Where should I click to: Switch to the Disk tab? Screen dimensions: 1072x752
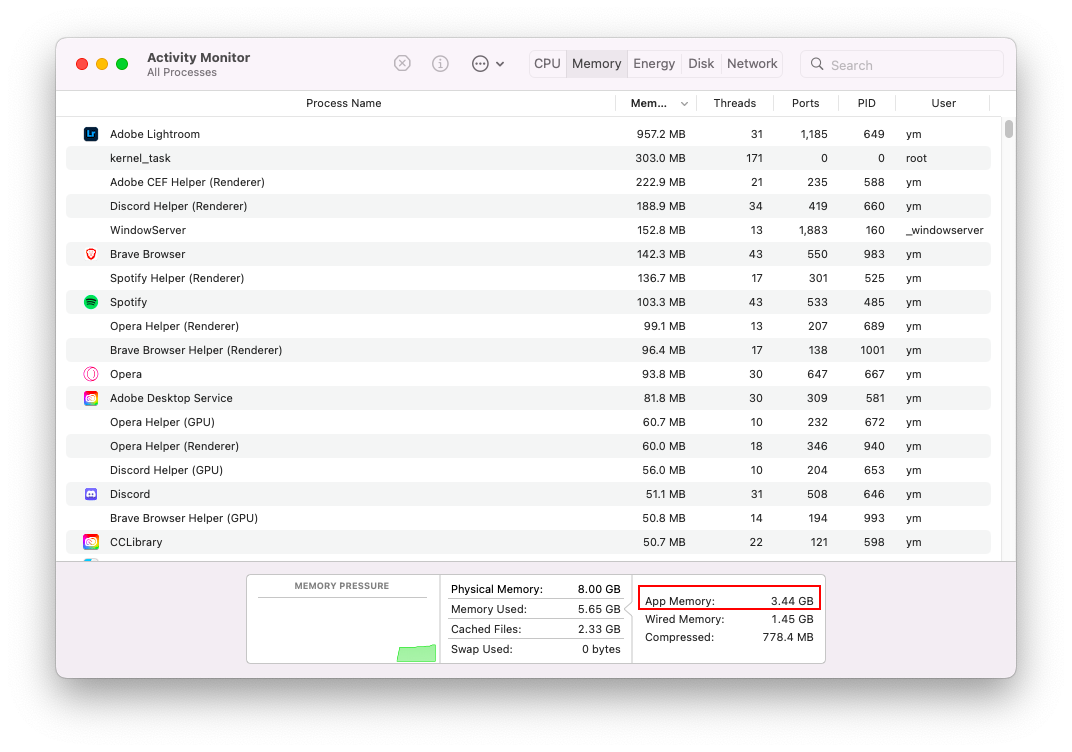coord(701,64)
